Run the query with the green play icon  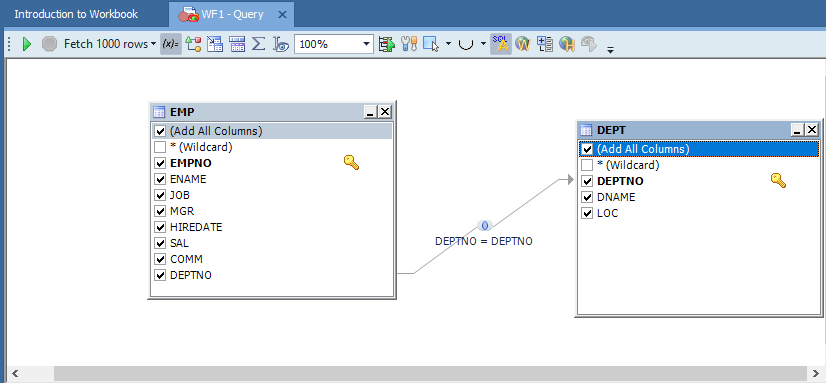pos(27,44)
